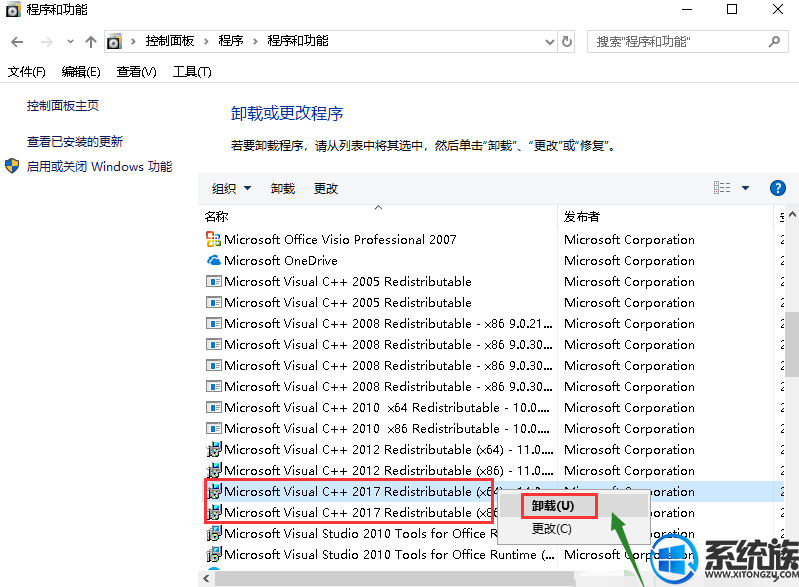Open the 编辑(E) menu
Image resolution: width=799 pixels, height=587 pixels.
tap(81, 72)
